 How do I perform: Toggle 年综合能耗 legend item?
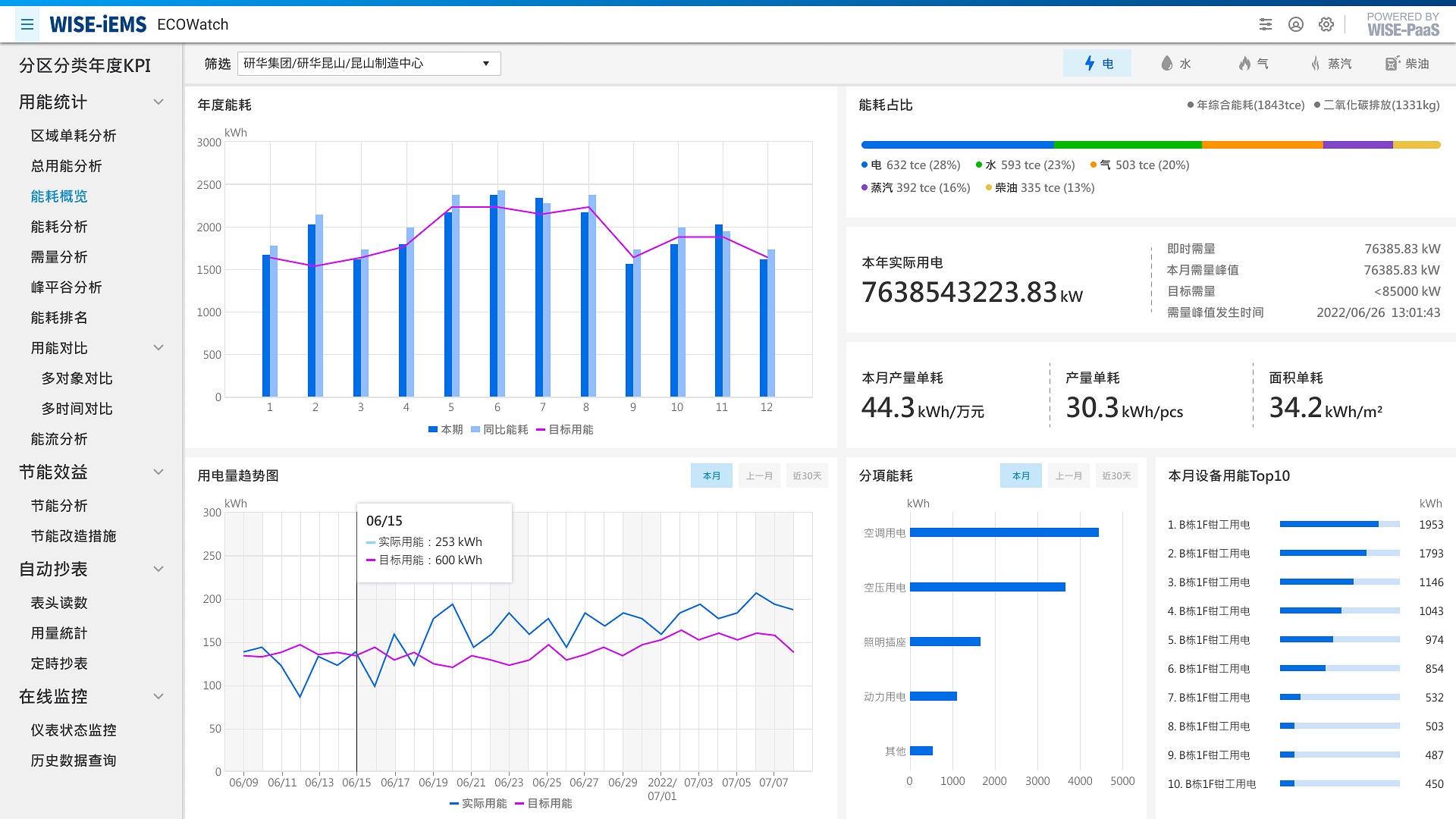1246,105
